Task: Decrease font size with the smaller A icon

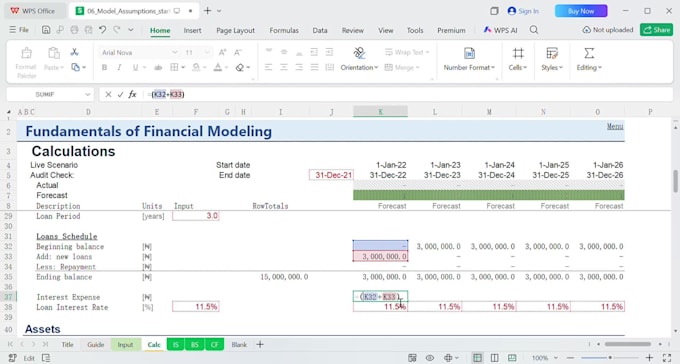Action: point(238,52)
